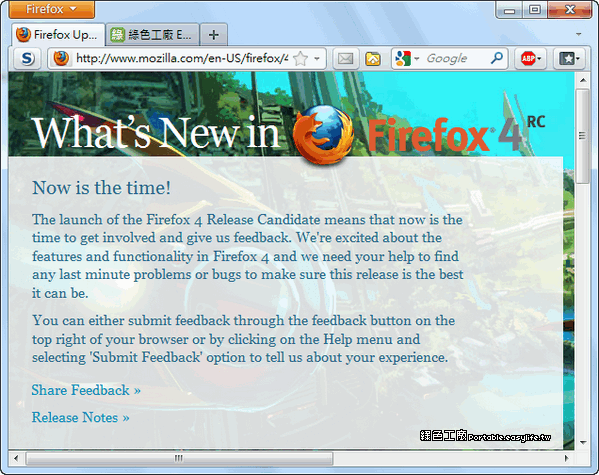The width and height of the screenshot is (599, 475).
Task: Open a new tab with plus button
Action: [x=214, y=35]
